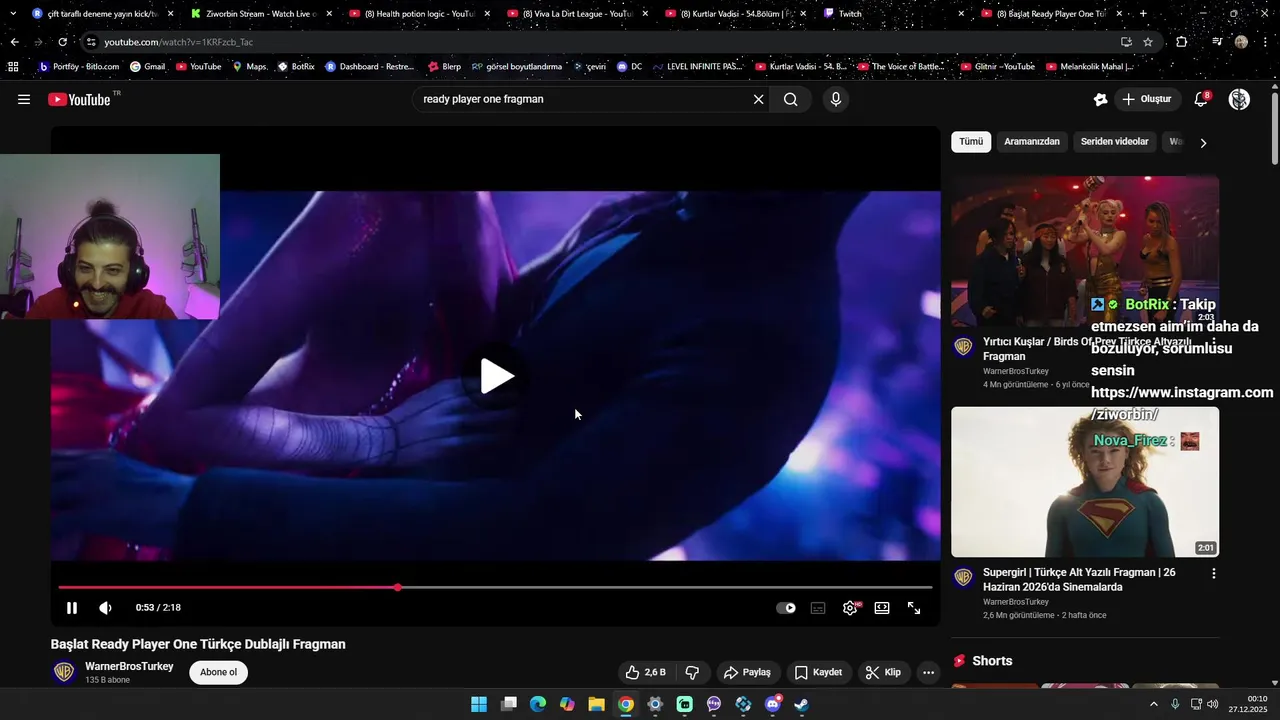Click the progress bar scrubber handle
This screenshot has height=720, width=1280.
coord(398,587)
